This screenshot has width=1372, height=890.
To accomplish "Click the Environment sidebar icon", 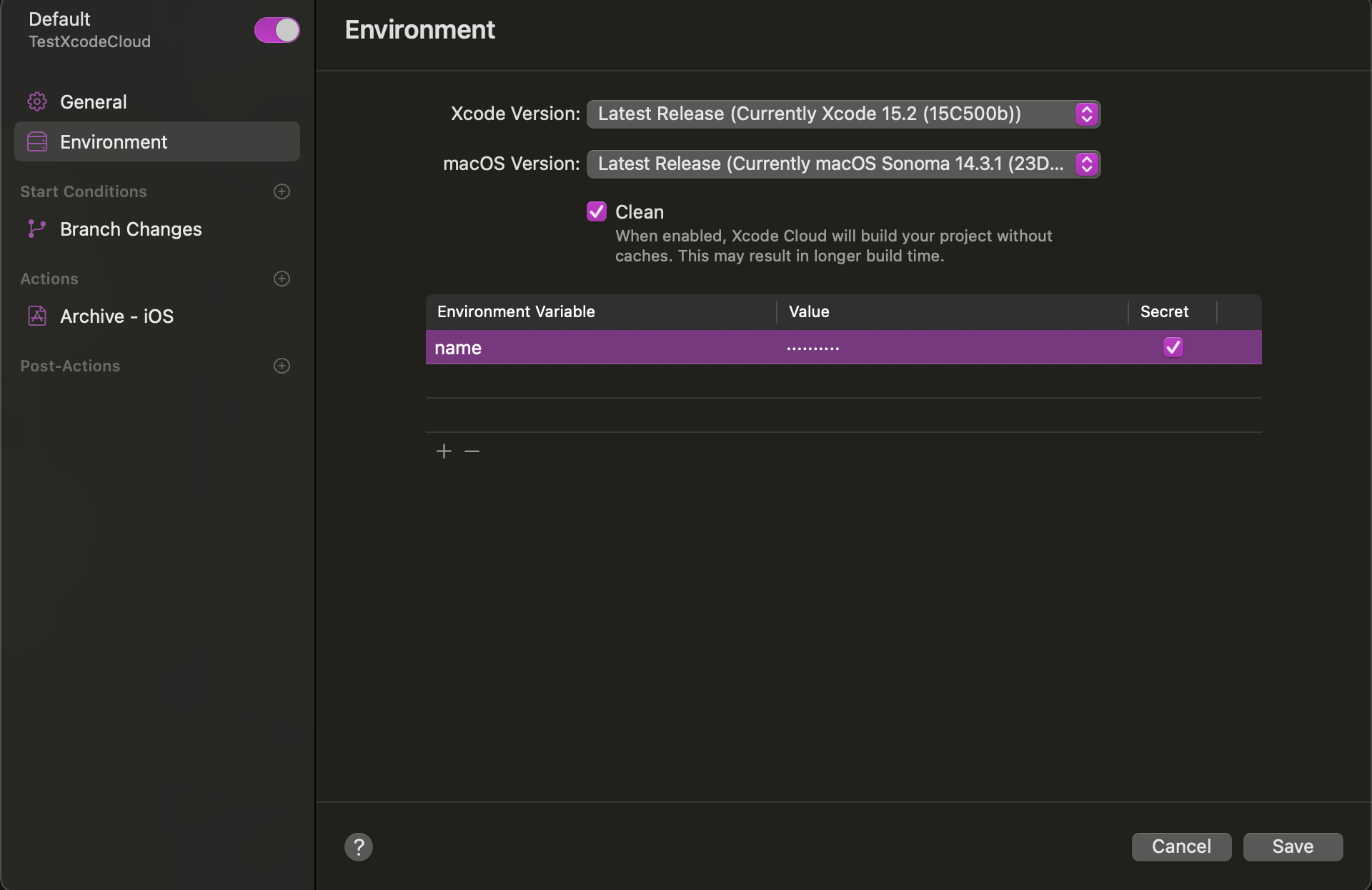I will tap(37, 142).
